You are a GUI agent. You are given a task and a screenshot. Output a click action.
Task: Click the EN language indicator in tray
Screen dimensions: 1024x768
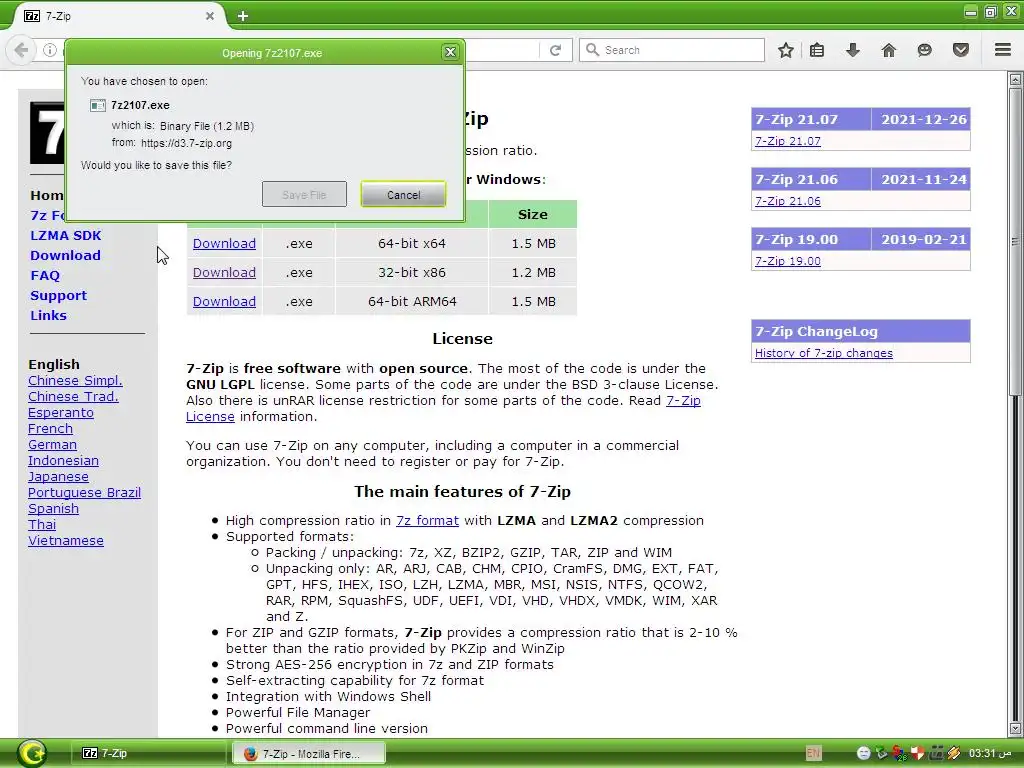[x=813, y=753]
